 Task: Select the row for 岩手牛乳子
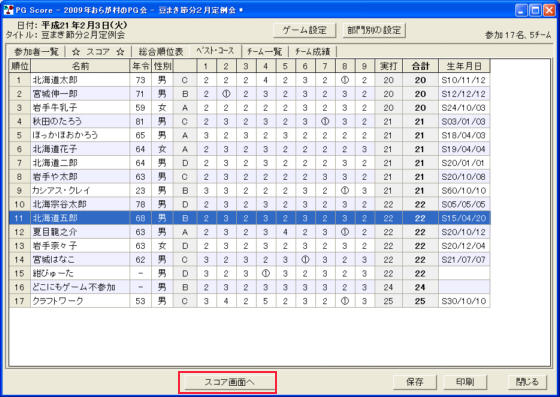[249, 108]
